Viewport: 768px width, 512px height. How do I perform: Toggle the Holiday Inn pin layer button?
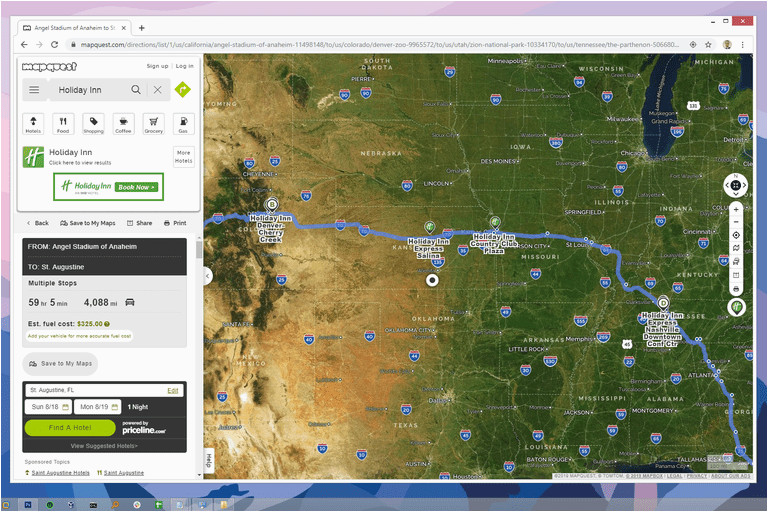pos(737,308)
